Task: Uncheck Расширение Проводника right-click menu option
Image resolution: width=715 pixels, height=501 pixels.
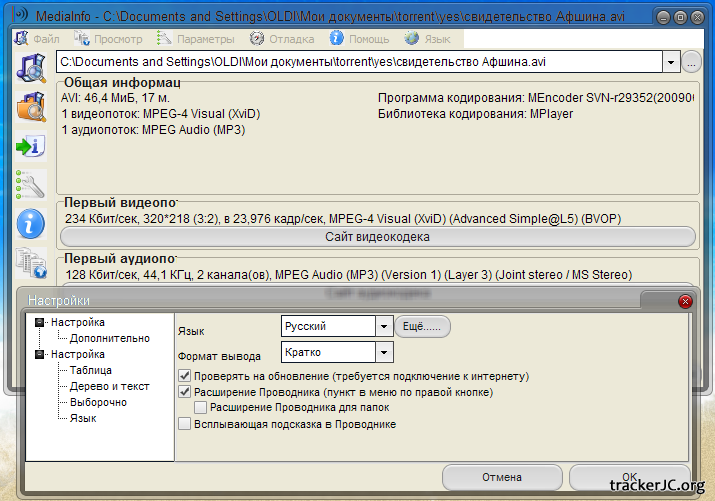Action: (x=184, y=392)
